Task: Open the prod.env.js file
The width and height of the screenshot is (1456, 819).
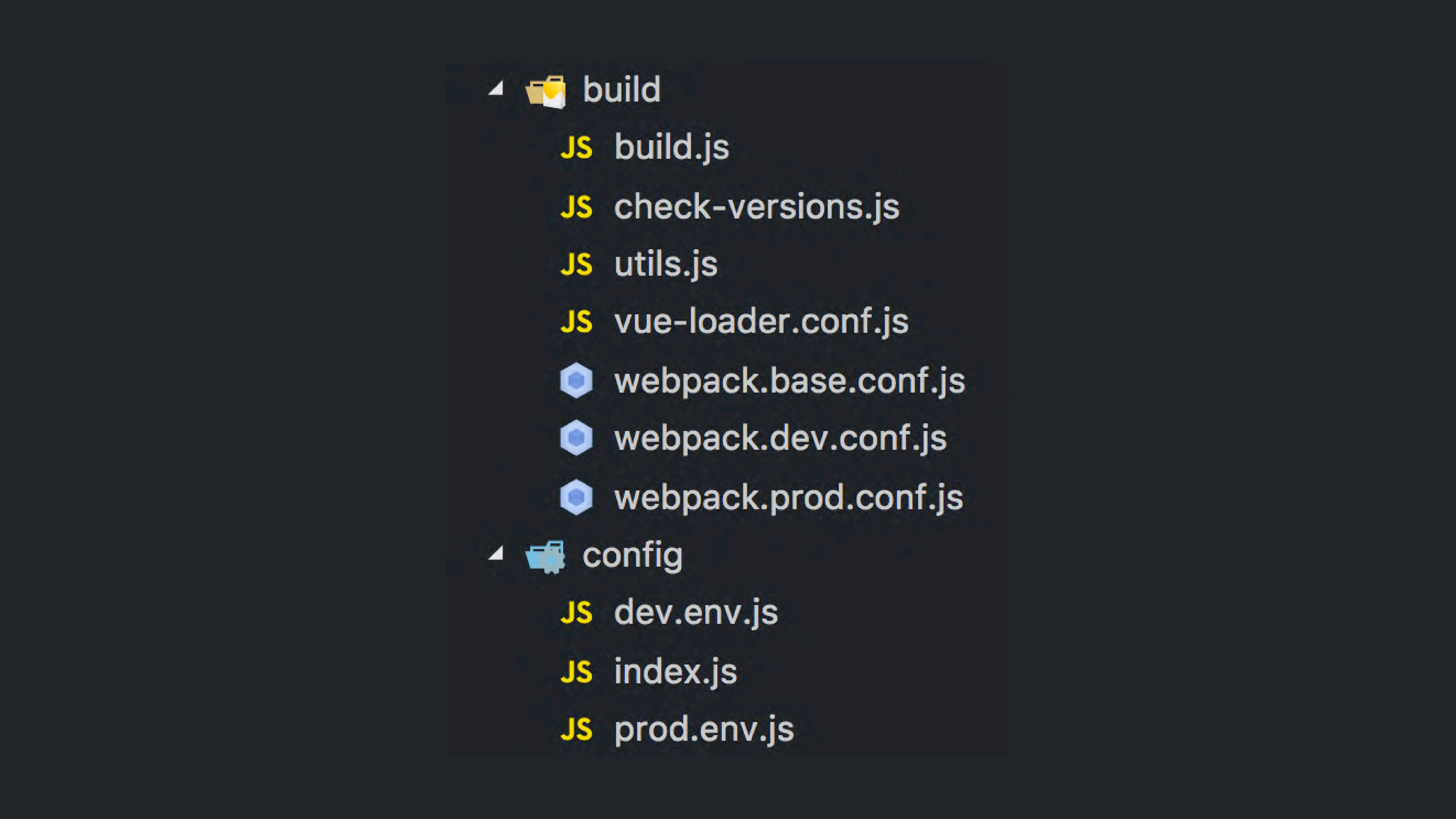Action: pyautogui.click(x=704, y=729)
